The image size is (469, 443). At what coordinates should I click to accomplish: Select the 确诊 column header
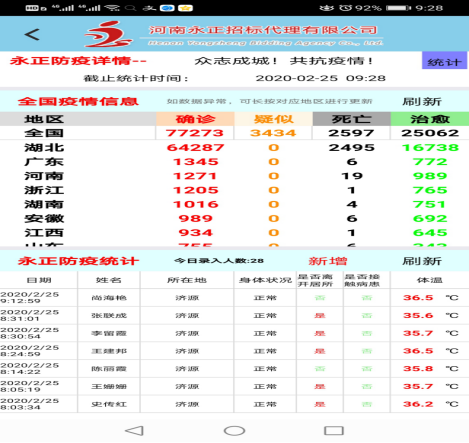(195, 119)
